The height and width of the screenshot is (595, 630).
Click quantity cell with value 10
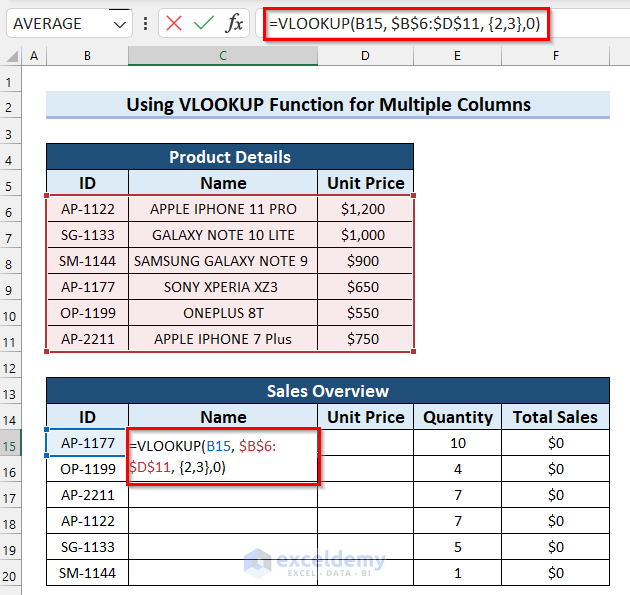coord(457,443)
